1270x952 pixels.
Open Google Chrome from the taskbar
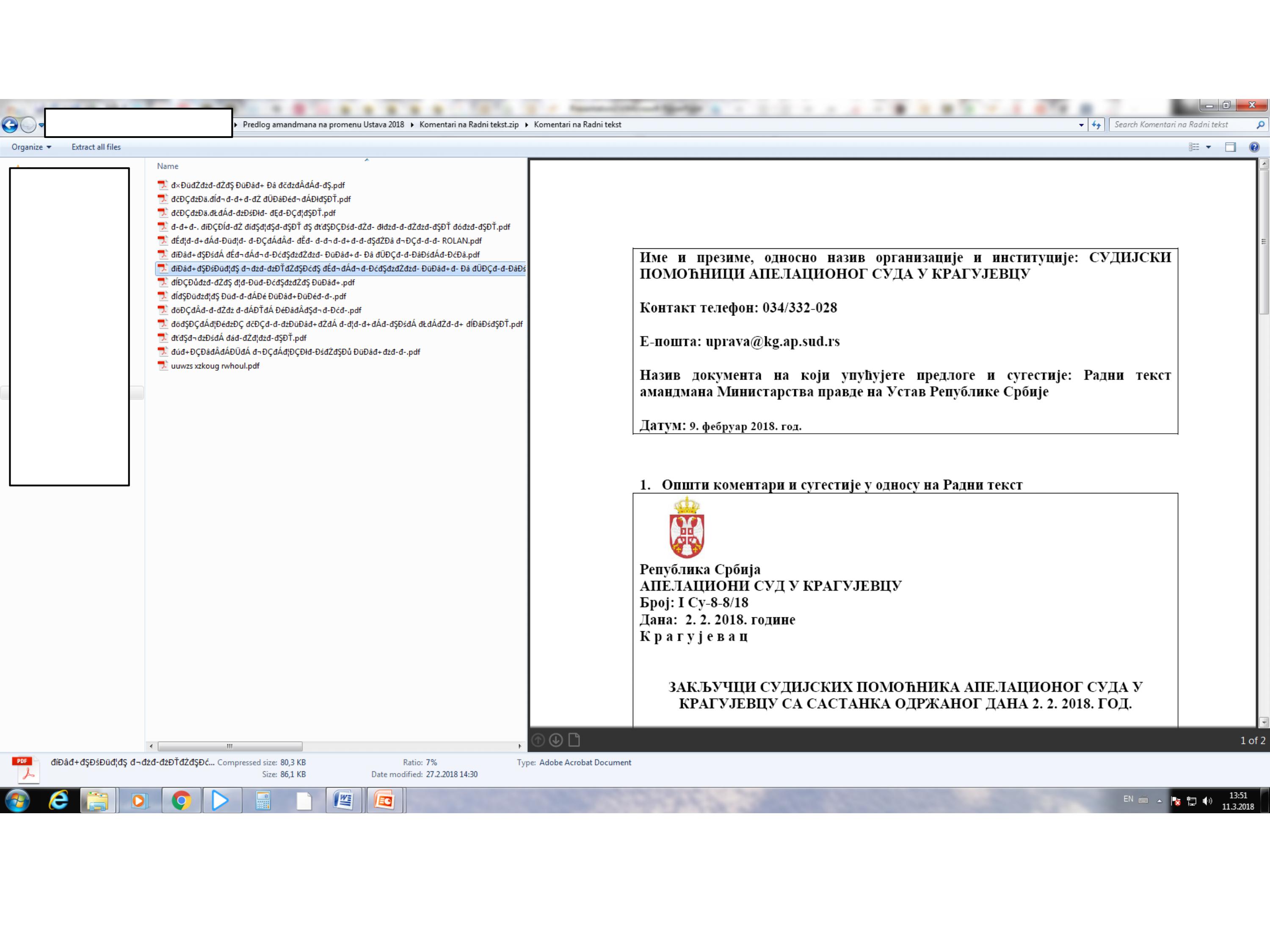pyautogui.click(x=181, y=800)
